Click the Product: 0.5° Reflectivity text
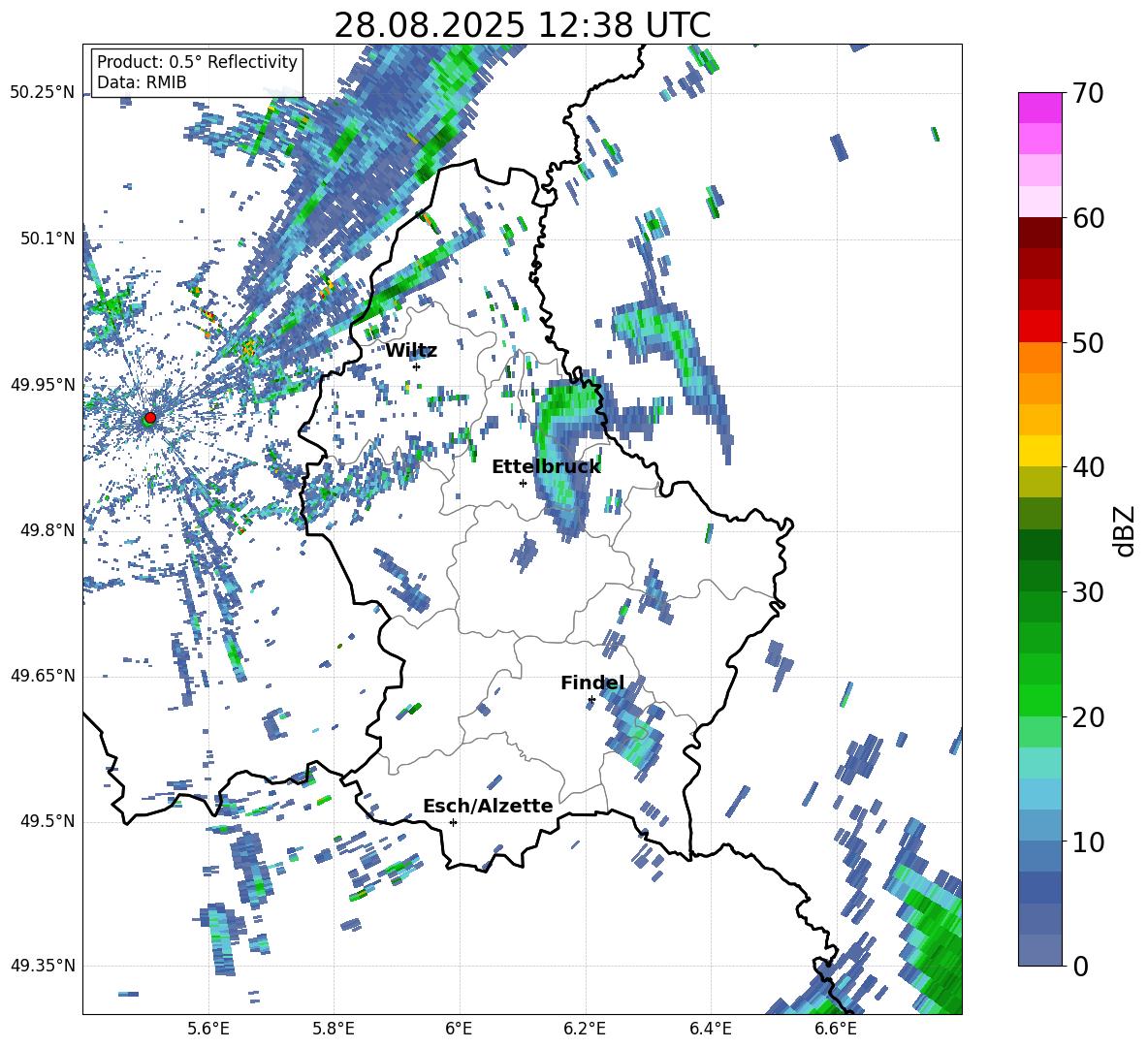 (x=197, y=61)
